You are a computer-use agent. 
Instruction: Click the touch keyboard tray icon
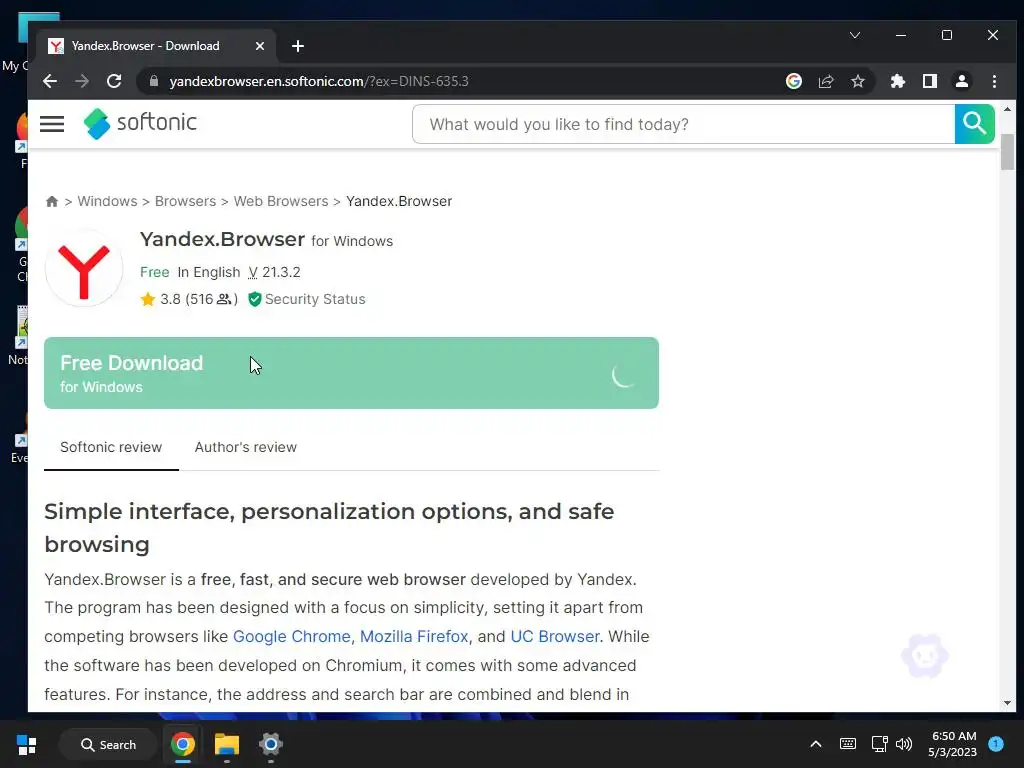click(x=848, y=744)
